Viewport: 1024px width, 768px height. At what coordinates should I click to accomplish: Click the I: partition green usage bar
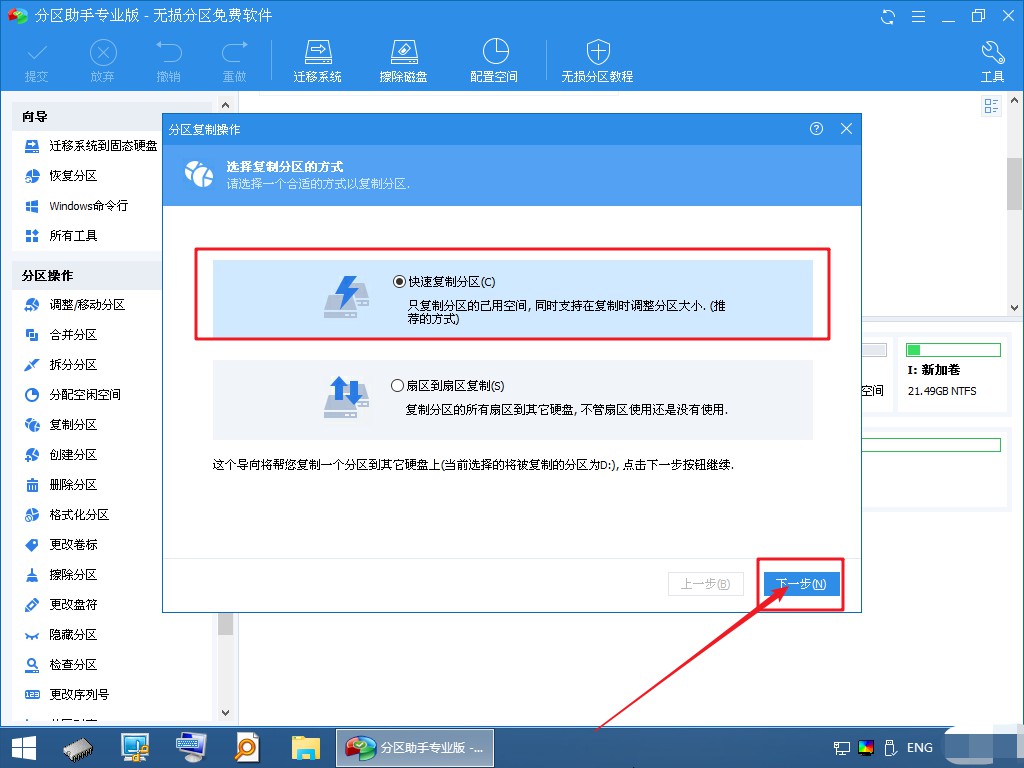[953, 350]
